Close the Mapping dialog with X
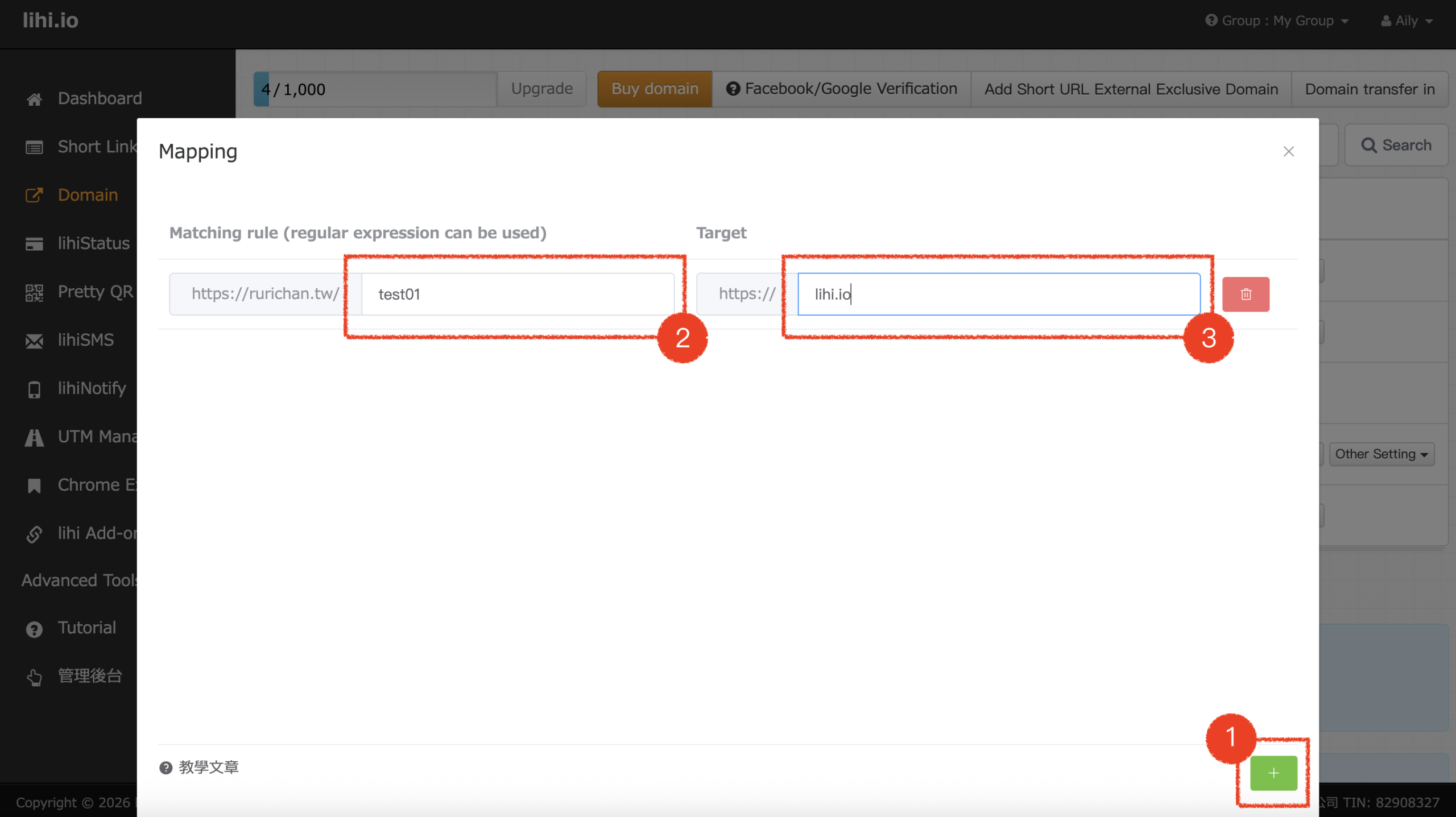This screenshot has height=817, width=1456. 1288,151
